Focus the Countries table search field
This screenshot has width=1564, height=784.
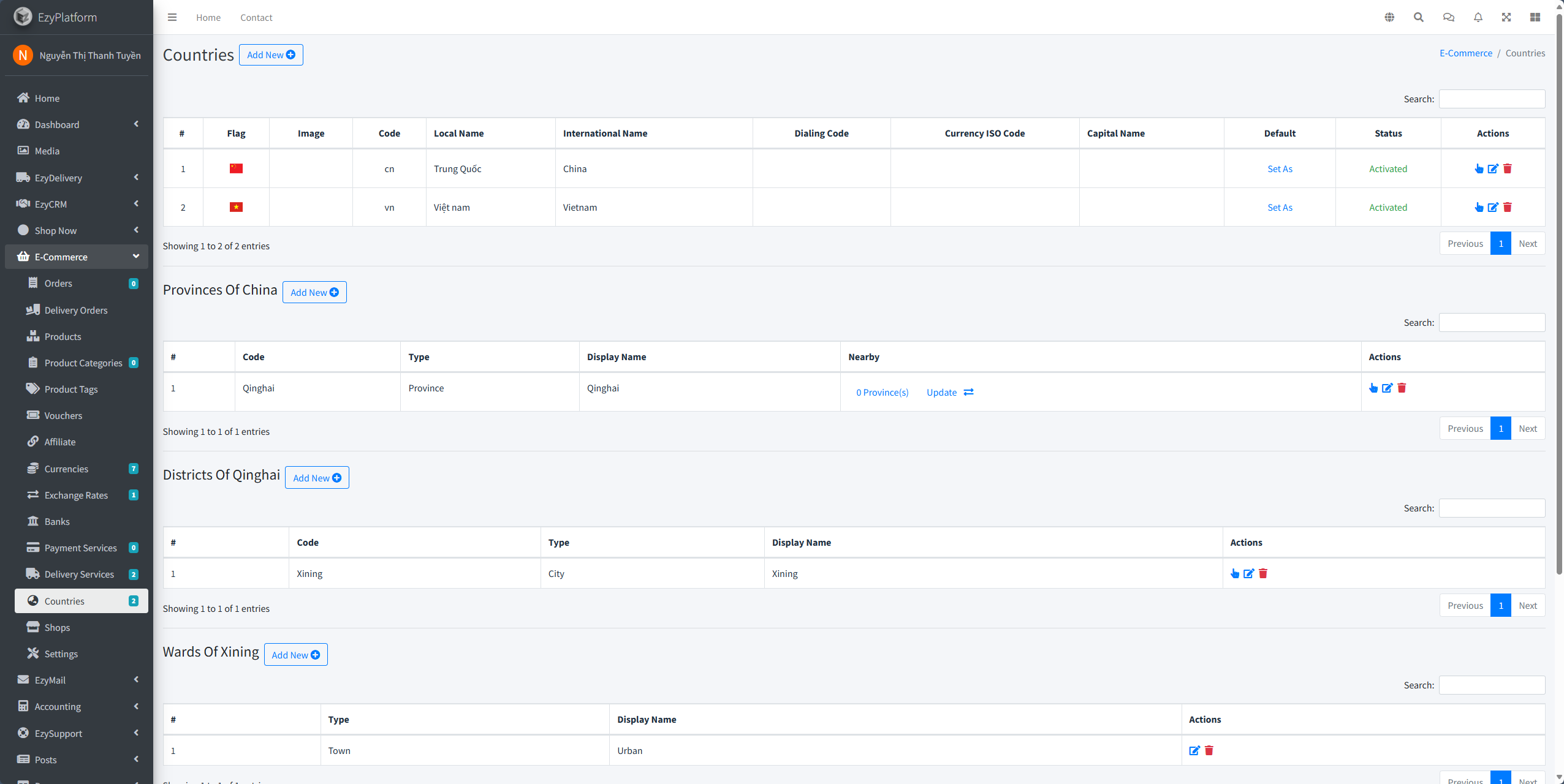pyautogui.click(x=1492, y=99)
